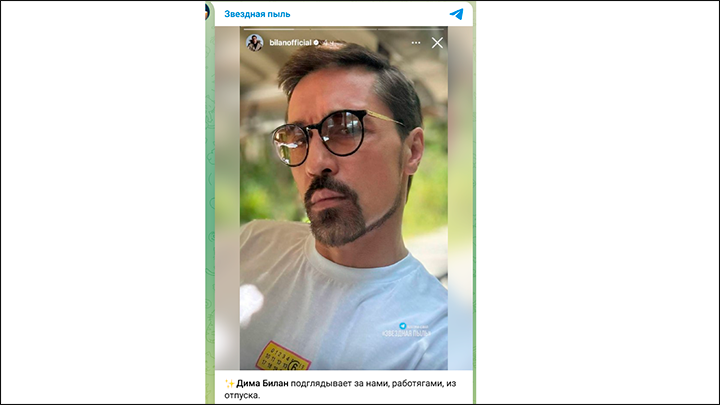720x405 pixels.
Task: Open the story three-dots options menu
Action: coord(416,43)
